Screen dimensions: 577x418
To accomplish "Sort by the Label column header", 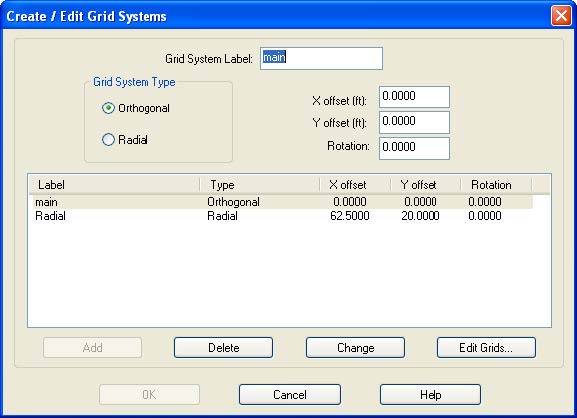I will coord(114,185).
